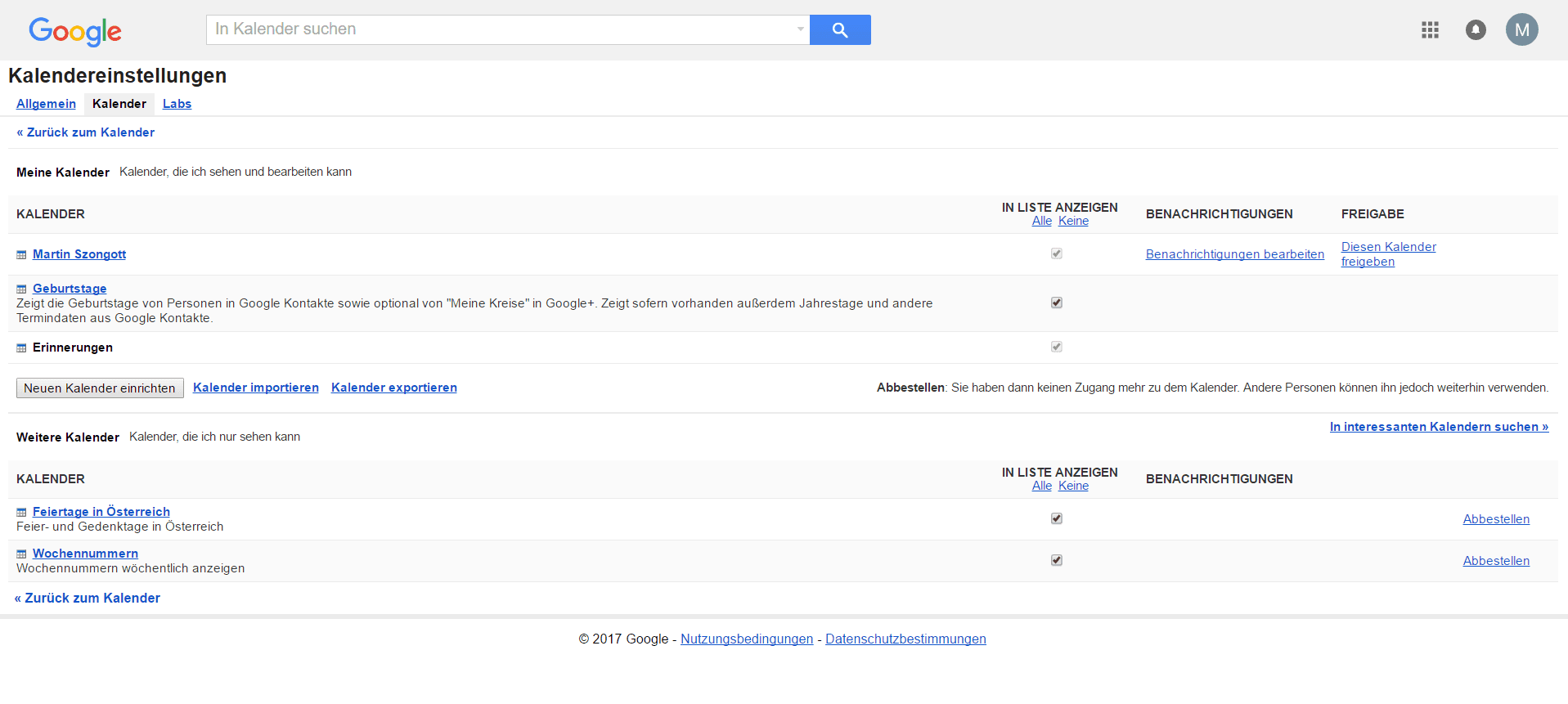The image size is (1568, 704).
Task: Toggle Erinnerungen list checkbox
Action: click(1057, 347)
